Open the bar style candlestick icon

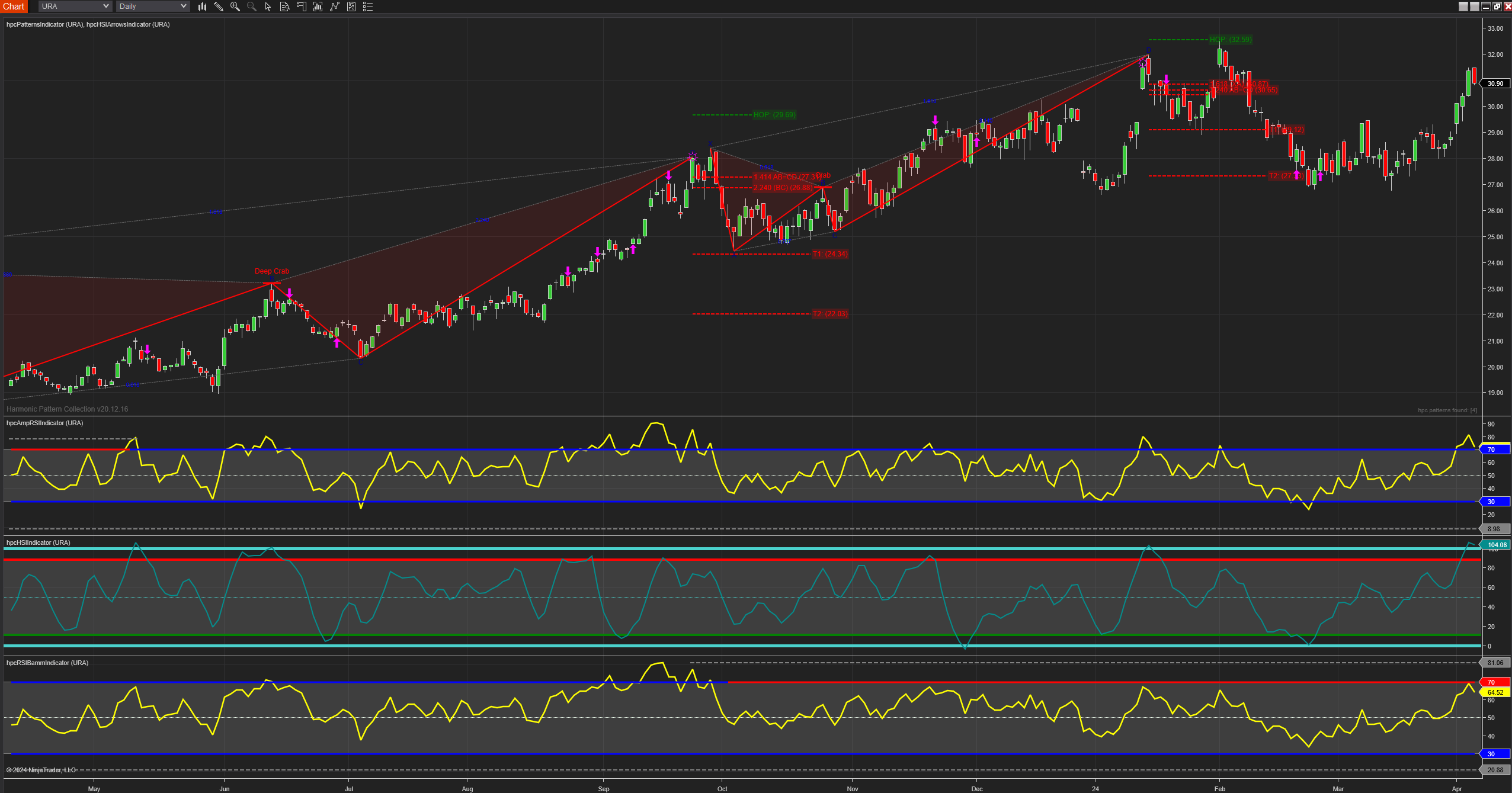[x=202, y=7]
